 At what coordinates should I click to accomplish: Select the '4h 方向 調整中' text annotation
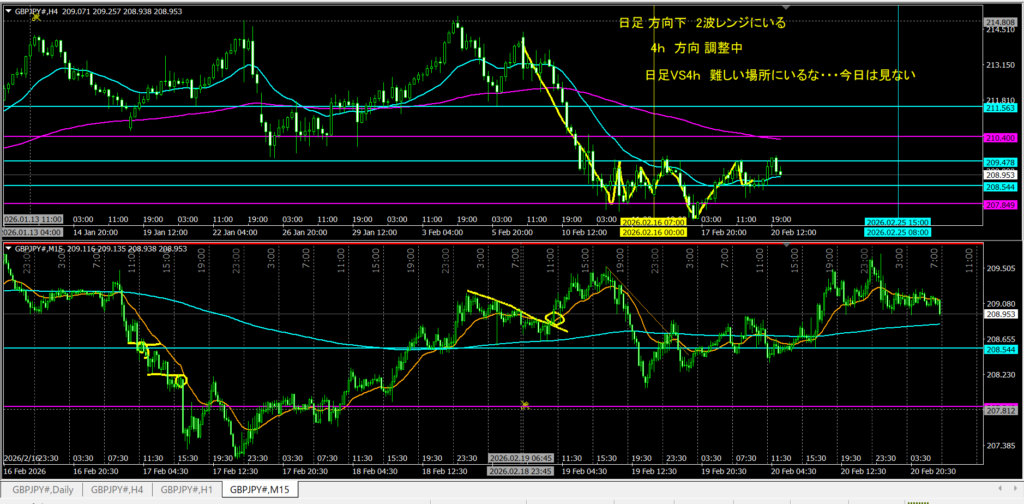tap(695, 48)
